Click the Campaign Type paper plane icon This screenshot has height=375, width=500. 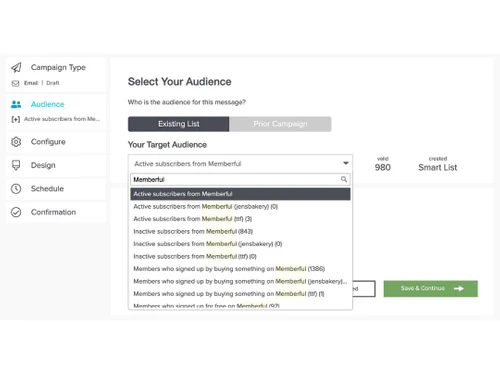point(16,68)
